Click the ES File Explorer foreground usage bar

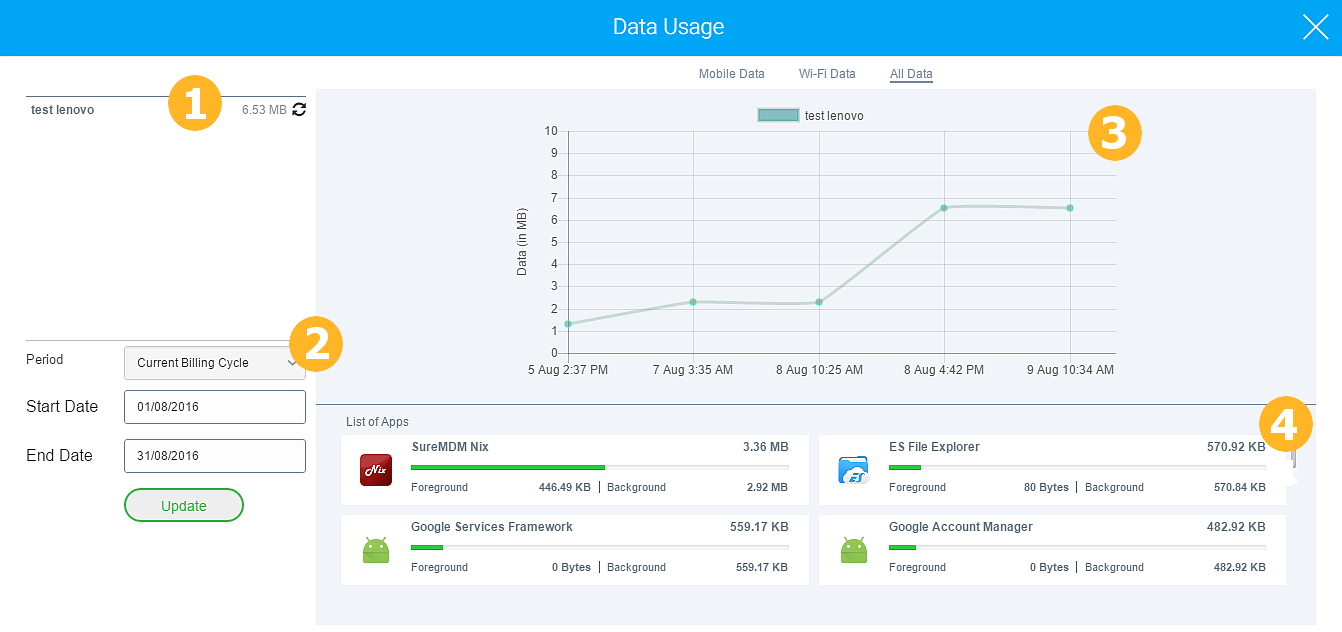pos(904,467)
